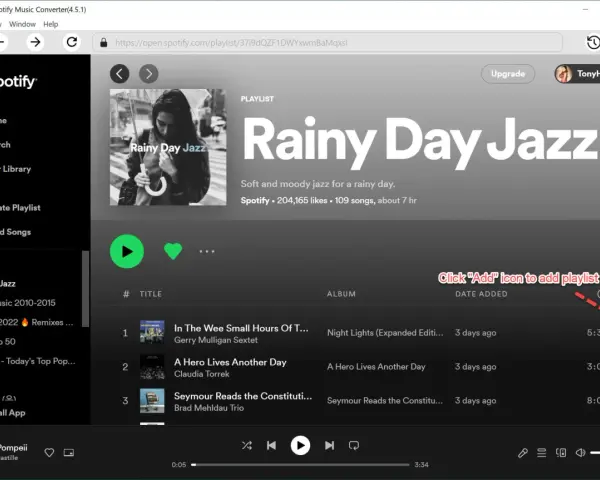This screenshot has height=480, width=600.
Task: Open picture-in-picture mini player icon
Action: click(69, 452)
